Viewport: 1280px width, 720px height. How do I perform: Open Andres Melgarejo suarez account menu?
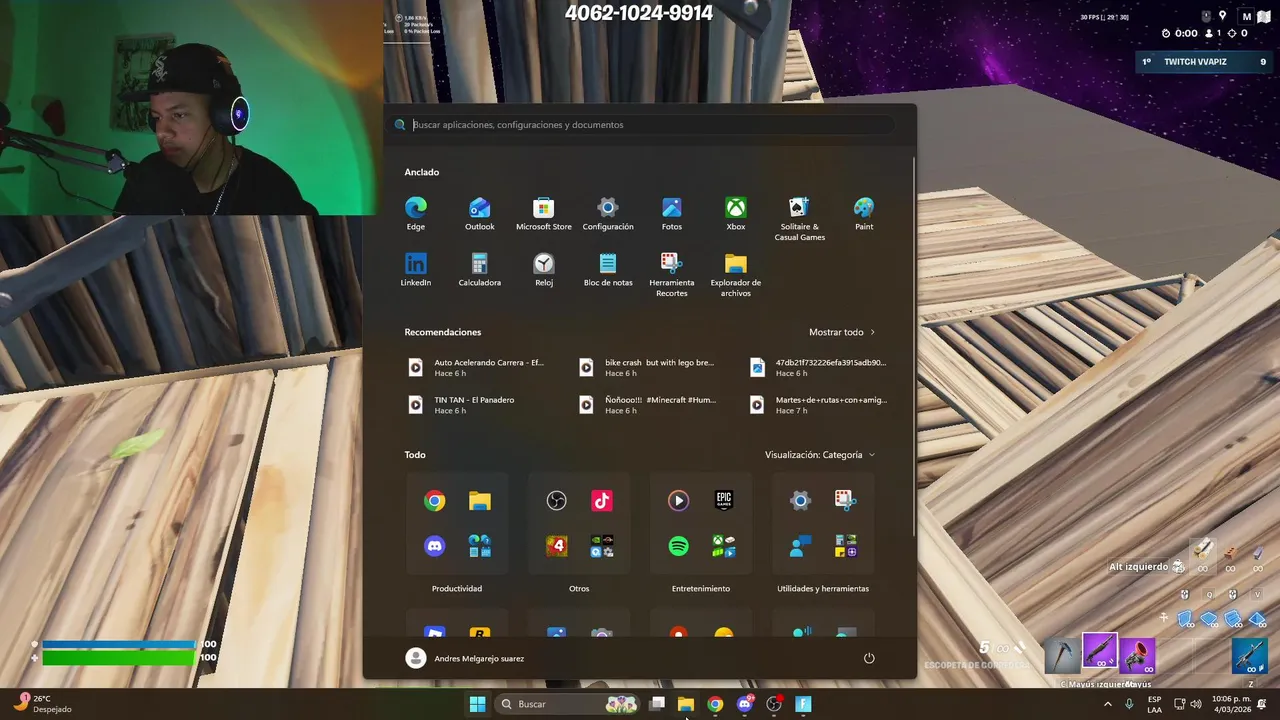click(465, 658)
